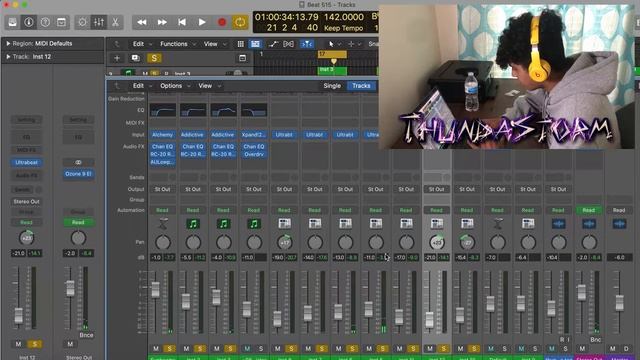Select mixer Tracks view tab

361,86
